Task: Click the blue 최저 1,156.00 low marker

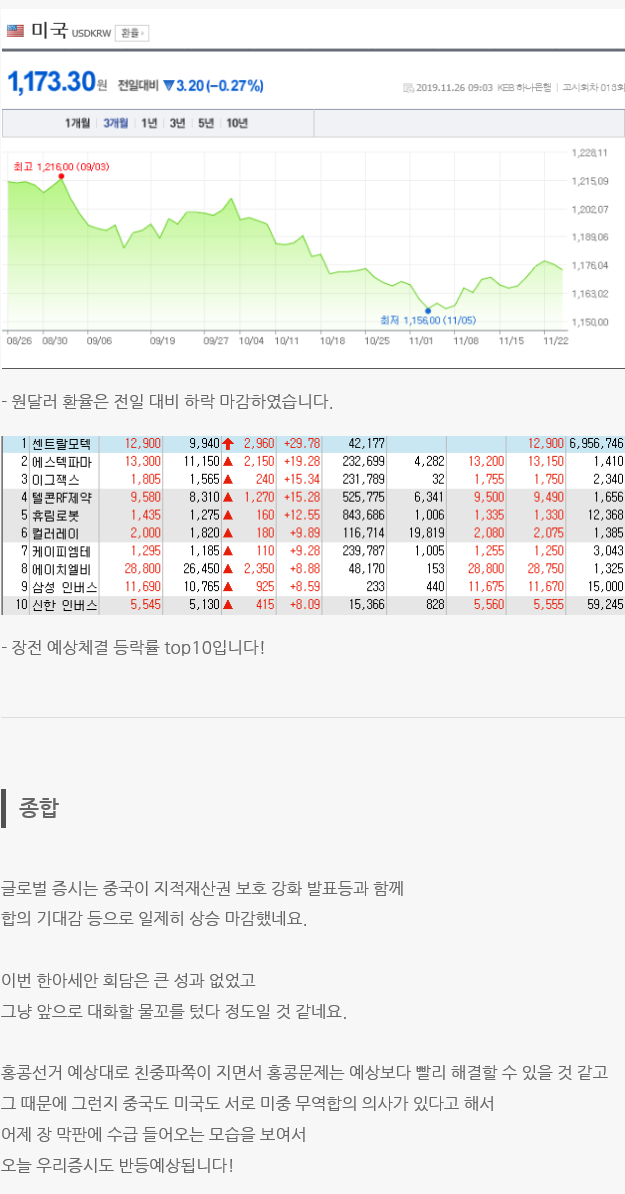Action: (428, 310)
